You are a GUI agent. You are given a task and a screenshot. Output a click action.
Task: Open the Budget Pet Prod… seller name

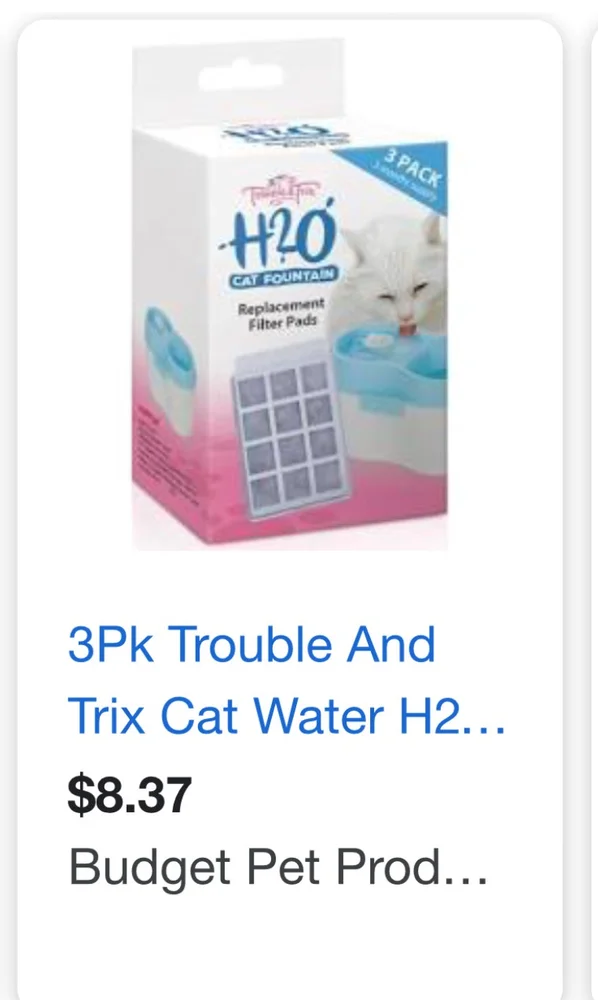[x=279, y=868]
